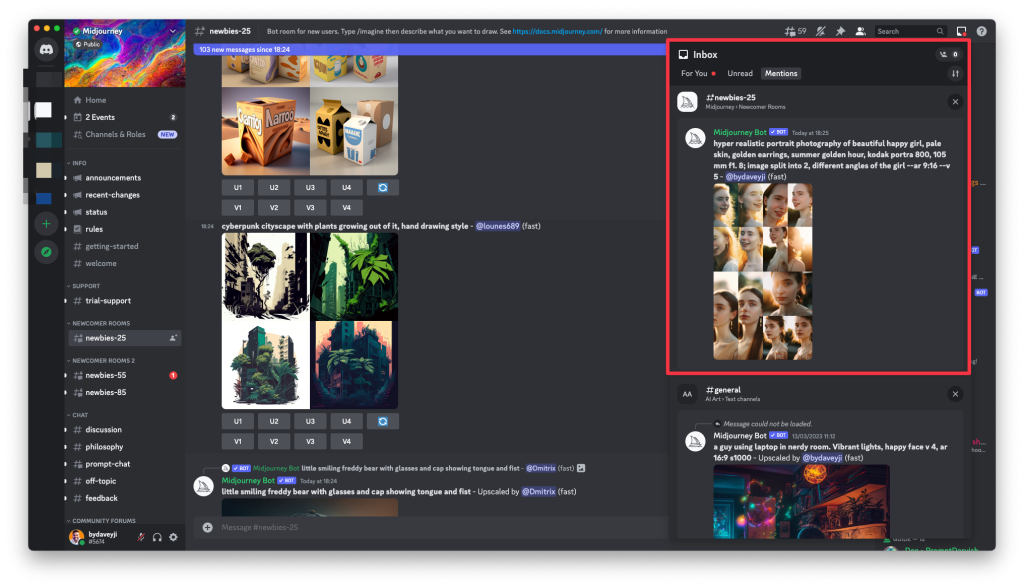
Task: Open docs.midjourney.com link in channel topic
Action: pyautogui.click(x=557, y=31)
